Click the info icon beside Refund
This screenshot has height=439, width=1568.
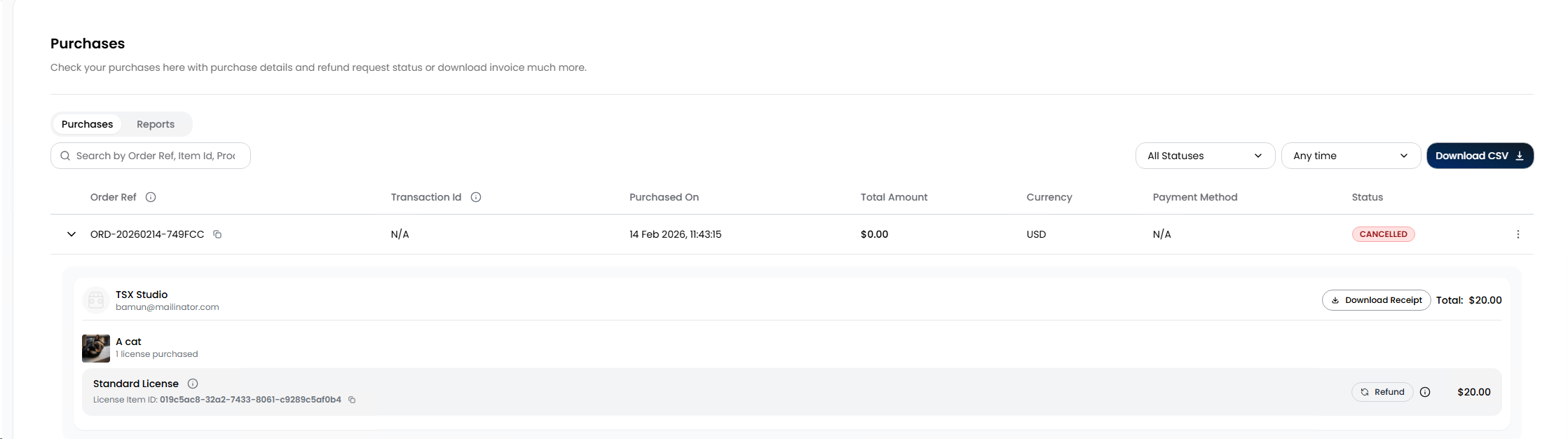(x=1425, y=392)
